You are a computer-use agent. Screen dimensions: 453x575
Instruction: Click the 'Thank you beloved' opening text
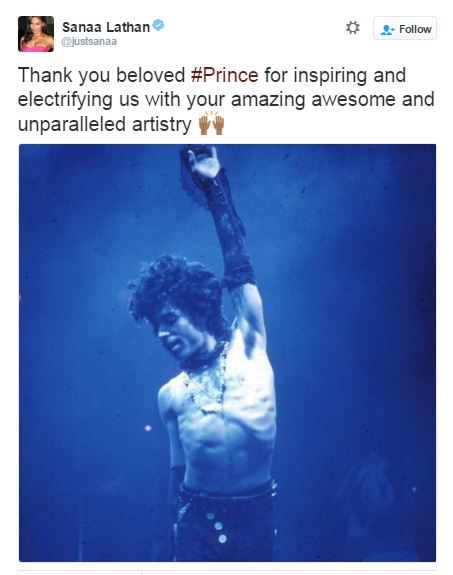coord(101,76)
